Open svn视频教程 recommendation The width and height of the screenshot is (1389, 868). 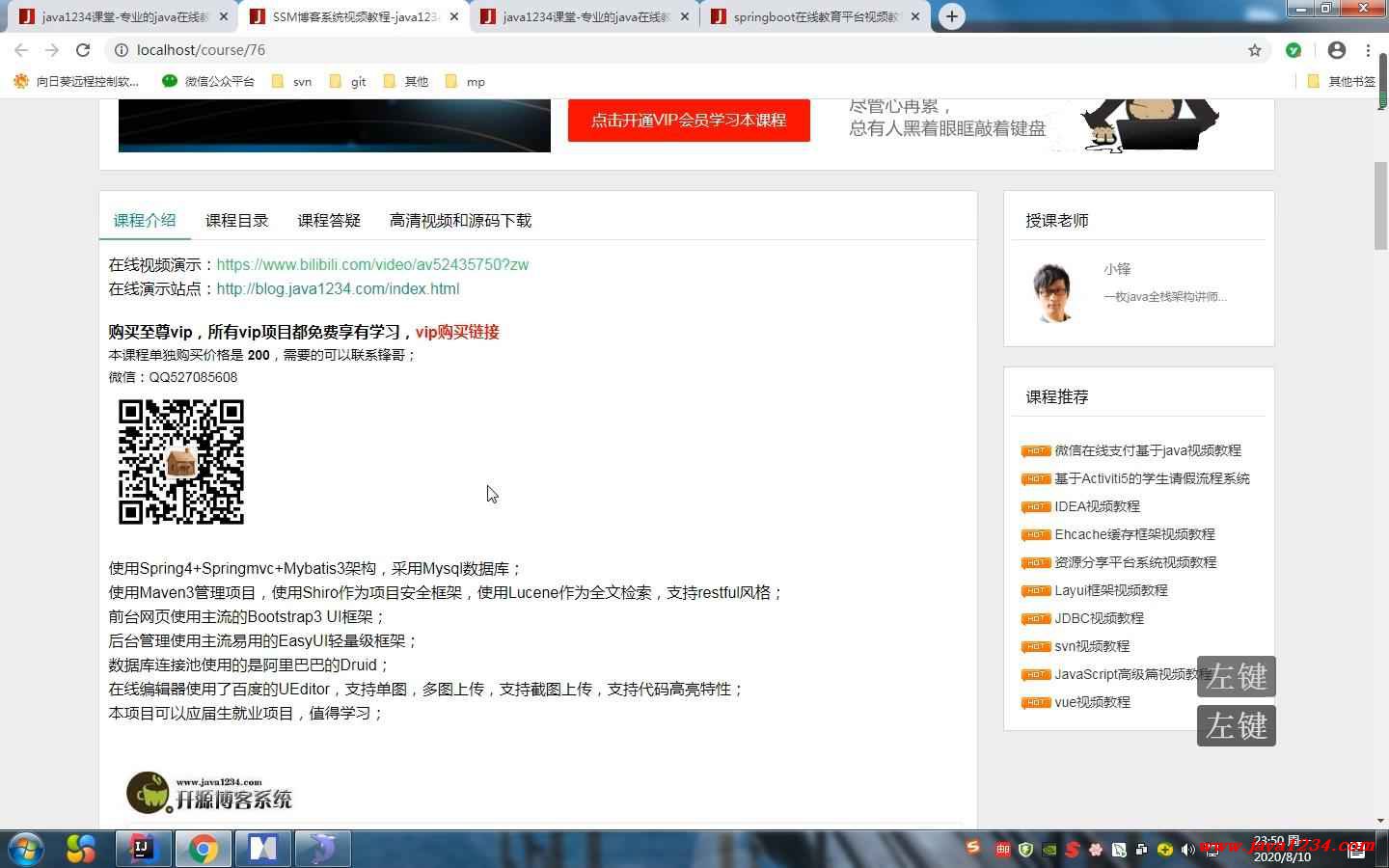point(1092,646)
